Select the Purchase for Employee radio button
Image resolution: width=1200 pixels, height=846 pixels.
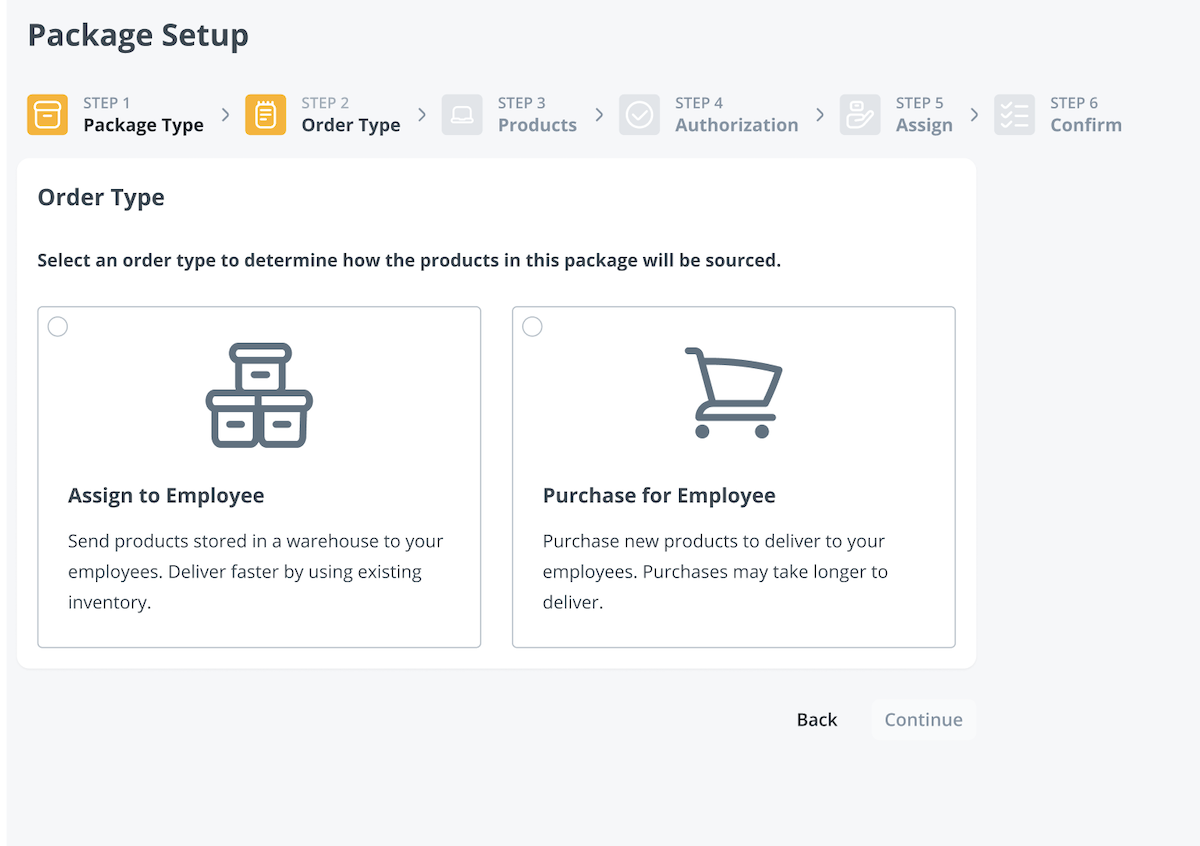point(533,327)
